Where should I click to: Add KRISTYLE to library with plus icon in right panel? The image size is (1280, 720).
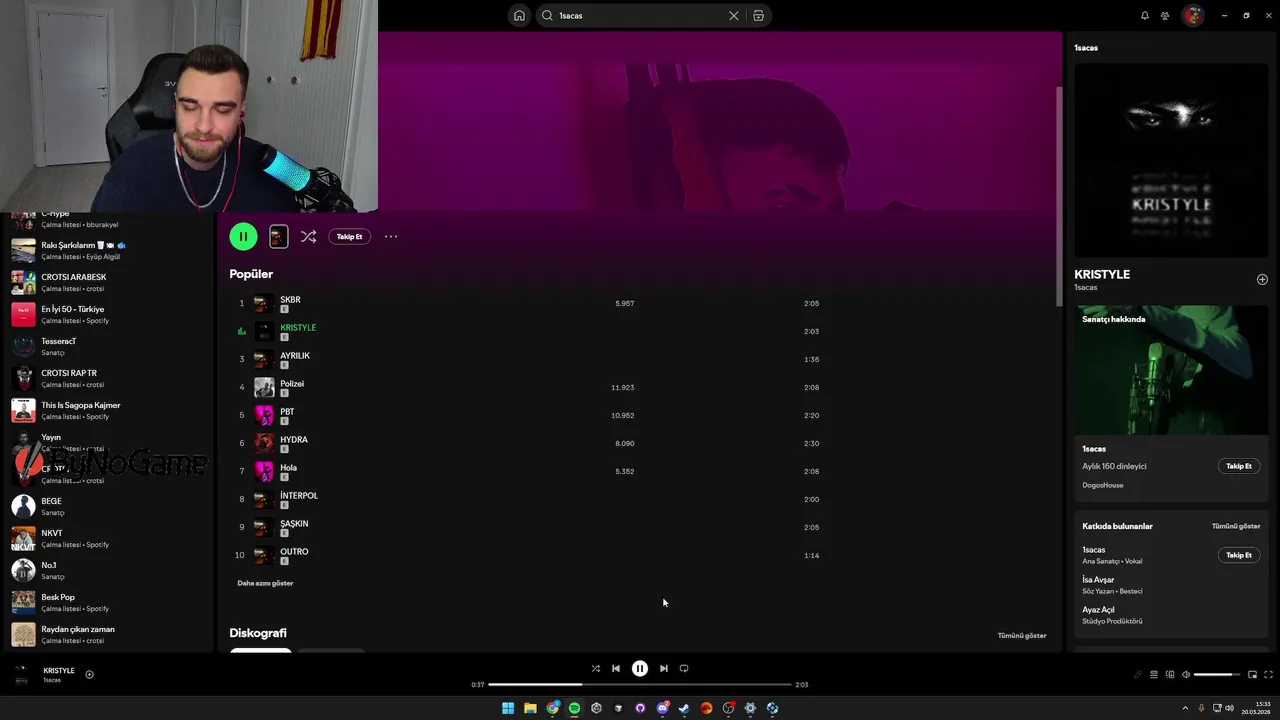[x=1262, y=280]
